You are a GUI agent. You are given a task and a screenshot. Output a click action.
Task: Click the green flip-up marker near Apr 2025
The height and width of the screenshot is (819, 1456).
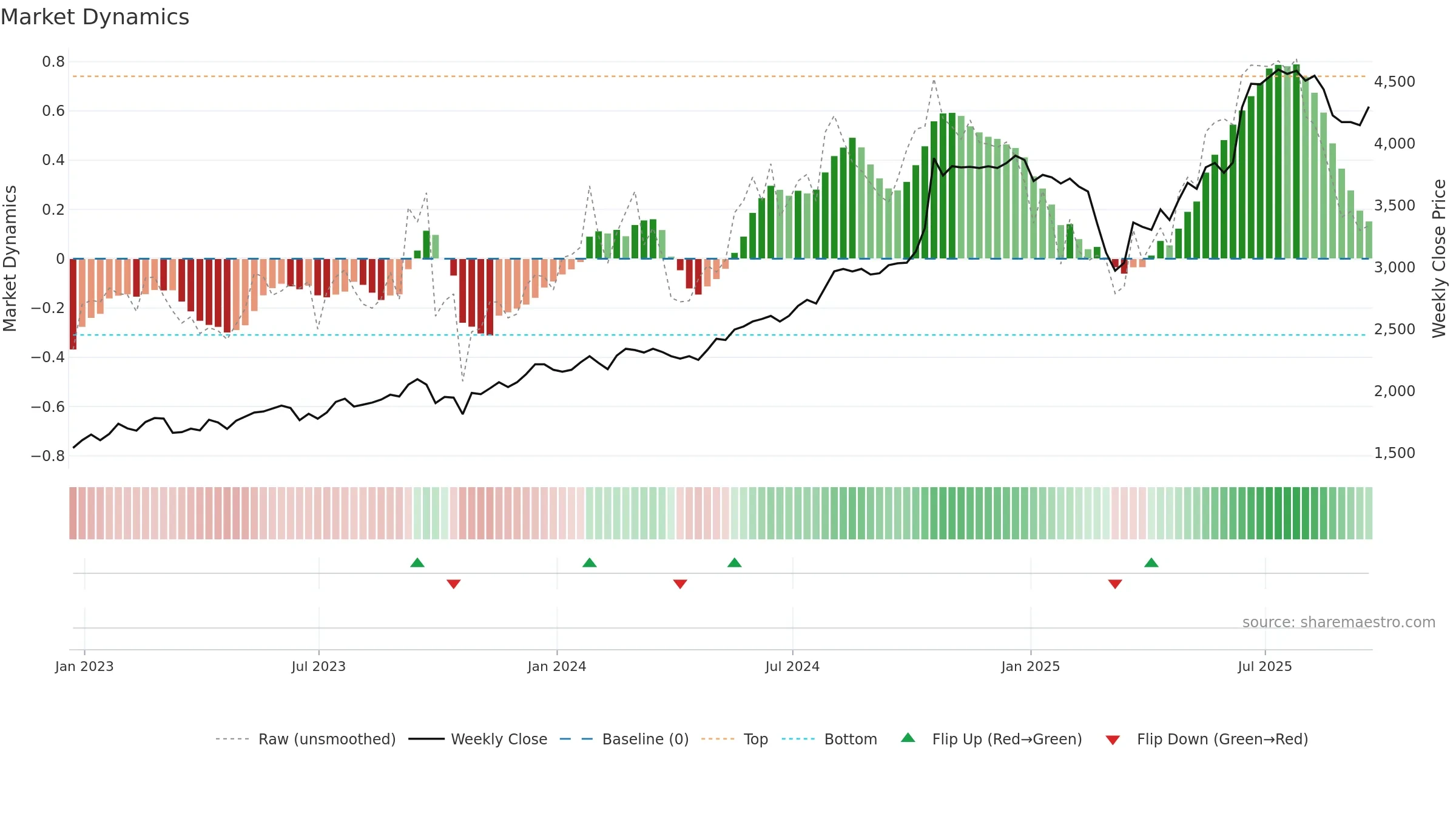coord(1151,562)
